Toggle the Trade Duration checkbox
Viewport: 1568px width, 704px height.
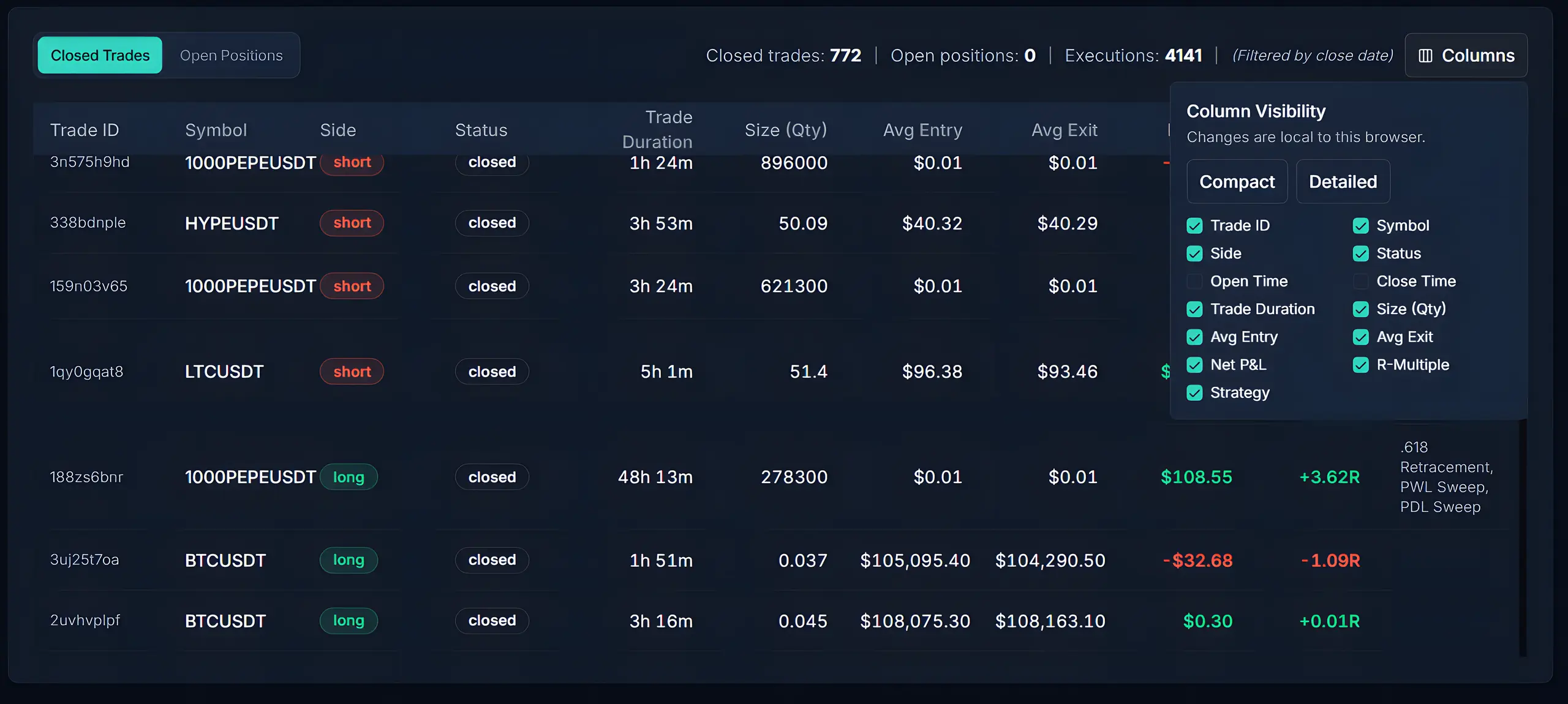(1194, 309)
